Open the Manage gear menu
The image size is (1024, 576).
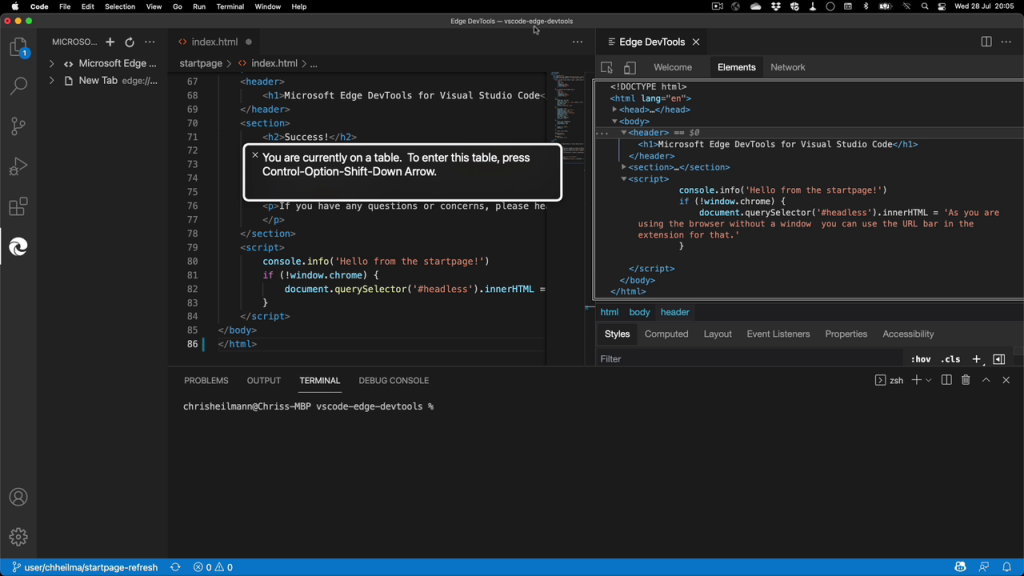[18, 537]
